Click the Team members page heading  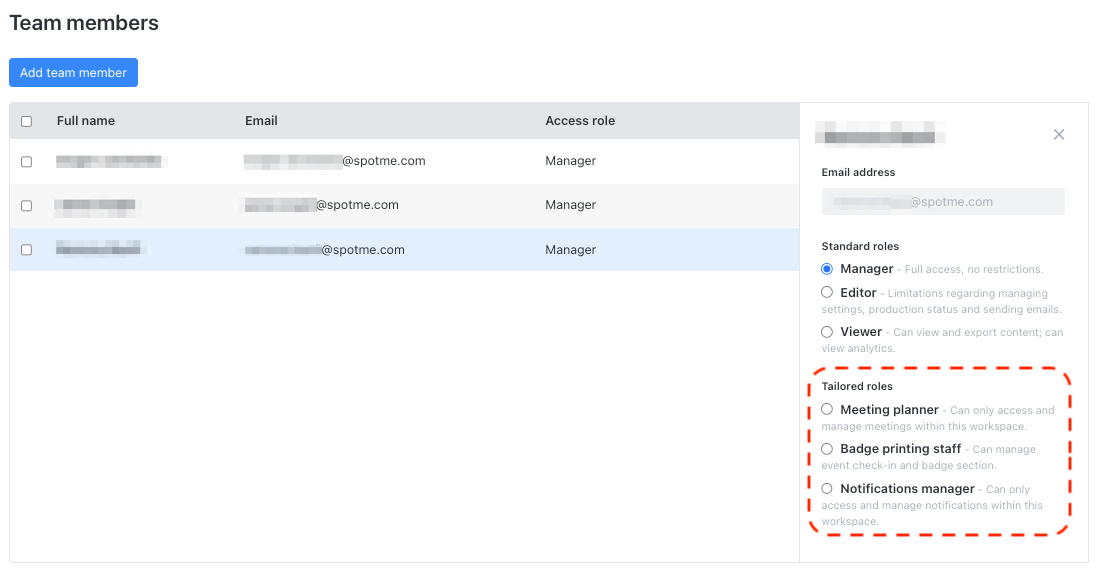click(84, 23)
